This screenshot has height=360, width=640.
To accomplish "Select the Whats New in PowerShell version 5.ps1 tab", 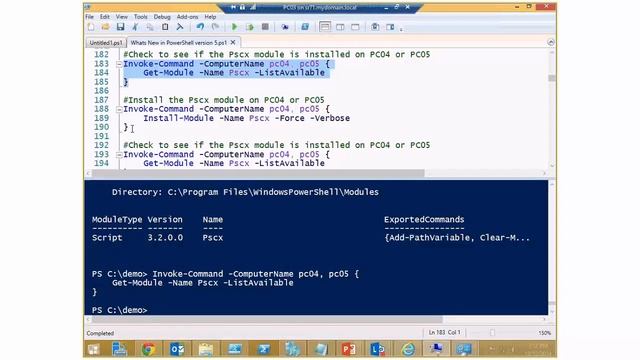I will (x=178, y=42).
